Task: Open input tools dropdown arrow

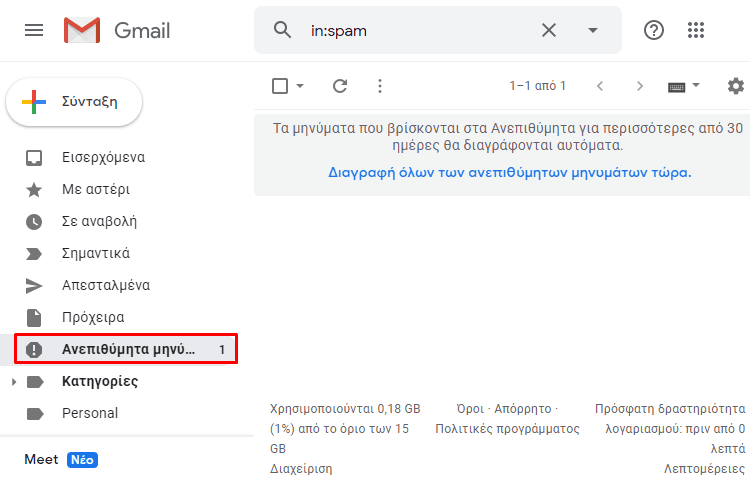Action: pyautogui.click(x=696, y=85)
